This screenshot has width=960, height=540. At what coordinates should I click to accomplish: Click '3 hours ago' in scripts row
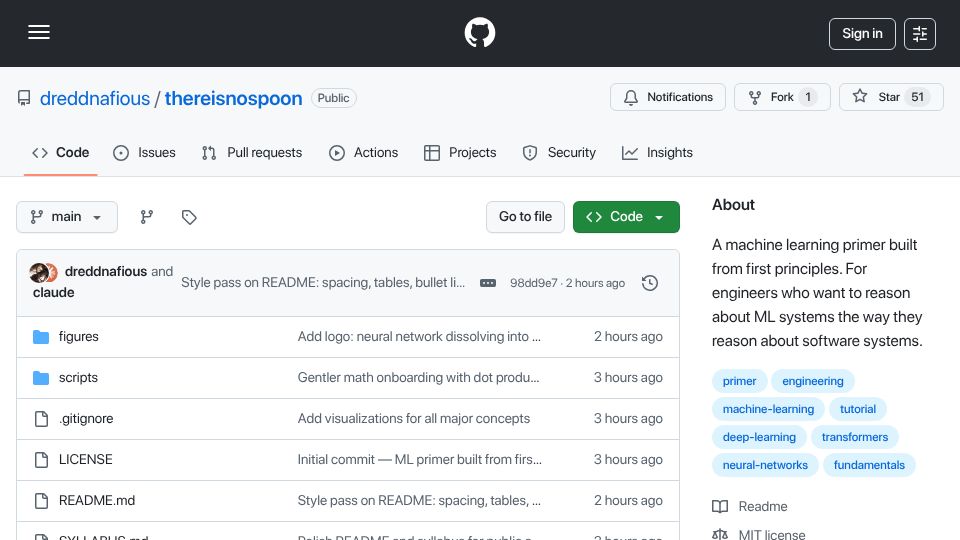628,378
